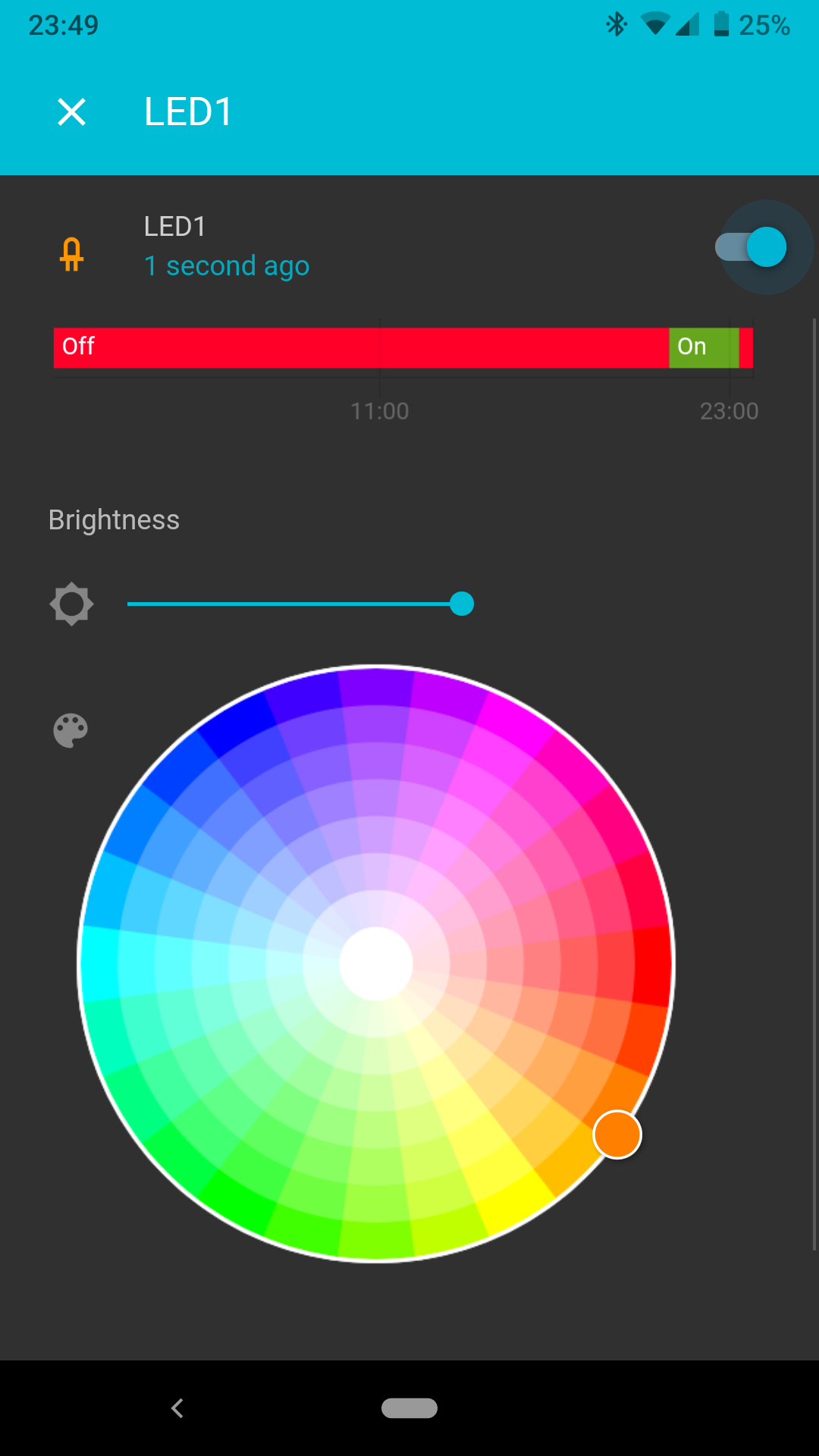Tap the red Off segment in history bar
The image size is (819, 1456).
(361, 347)
